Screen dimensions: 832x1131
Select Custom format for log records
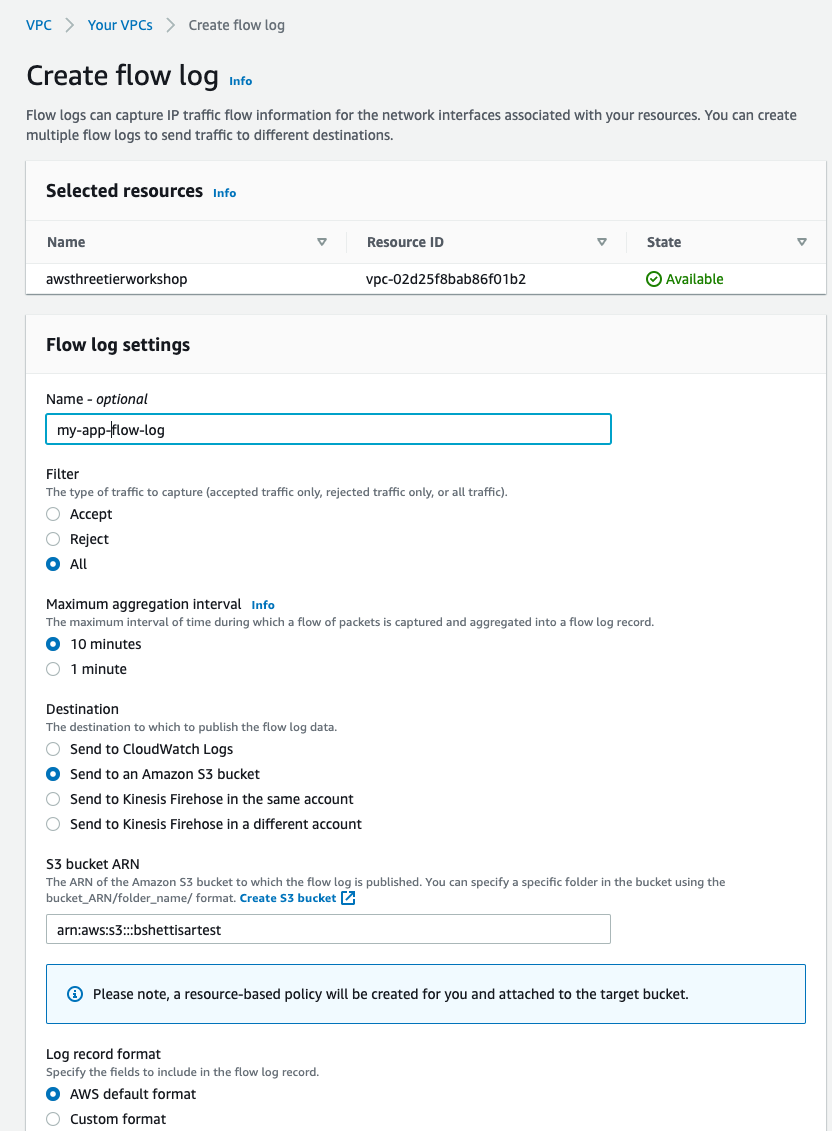coord(54,1119)
